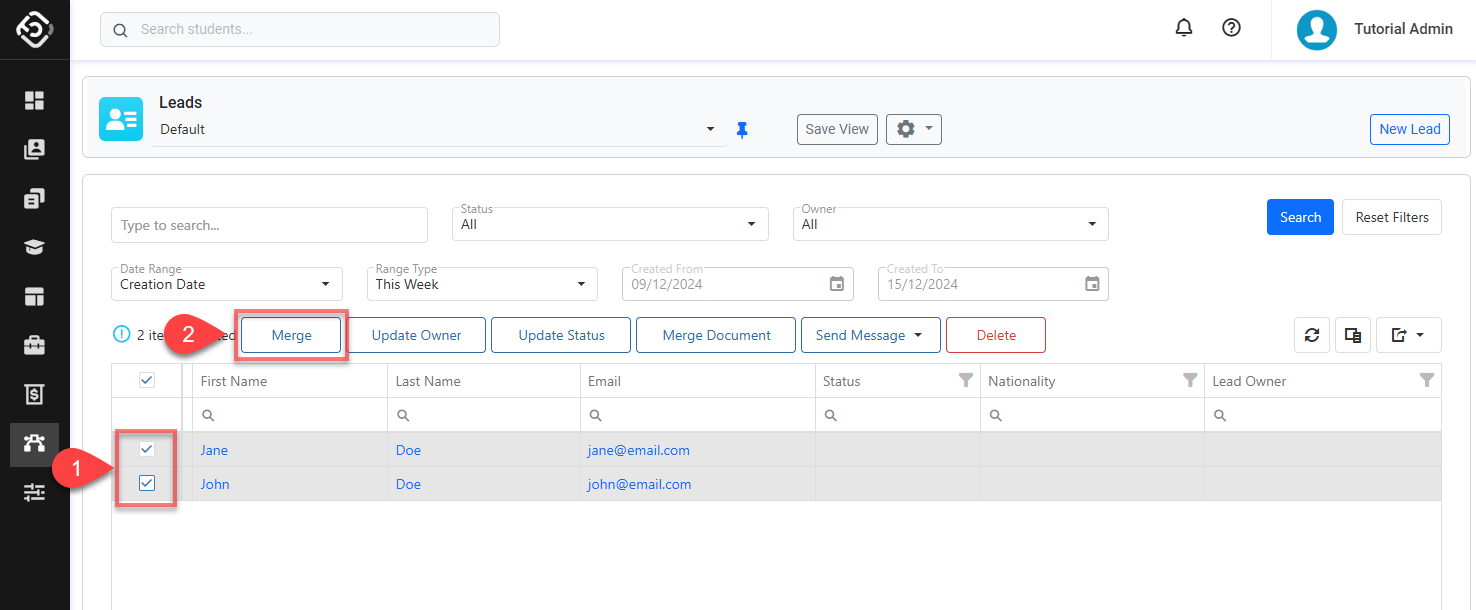Open the Send Message dropdown
The height and width of the screenshot is (610, 1476).
[870, 336]
